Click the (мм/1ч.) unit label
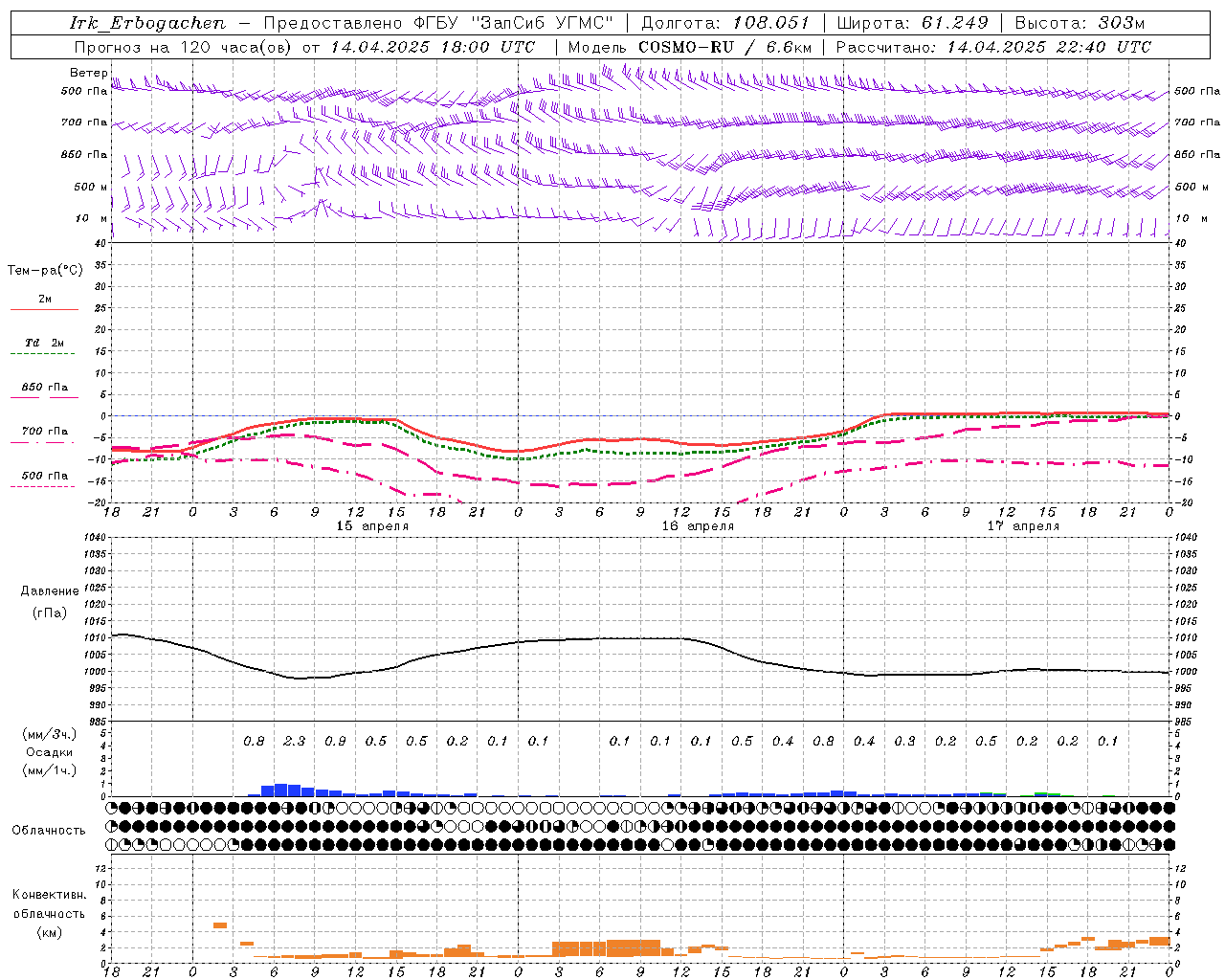 [x=49, y=770]
